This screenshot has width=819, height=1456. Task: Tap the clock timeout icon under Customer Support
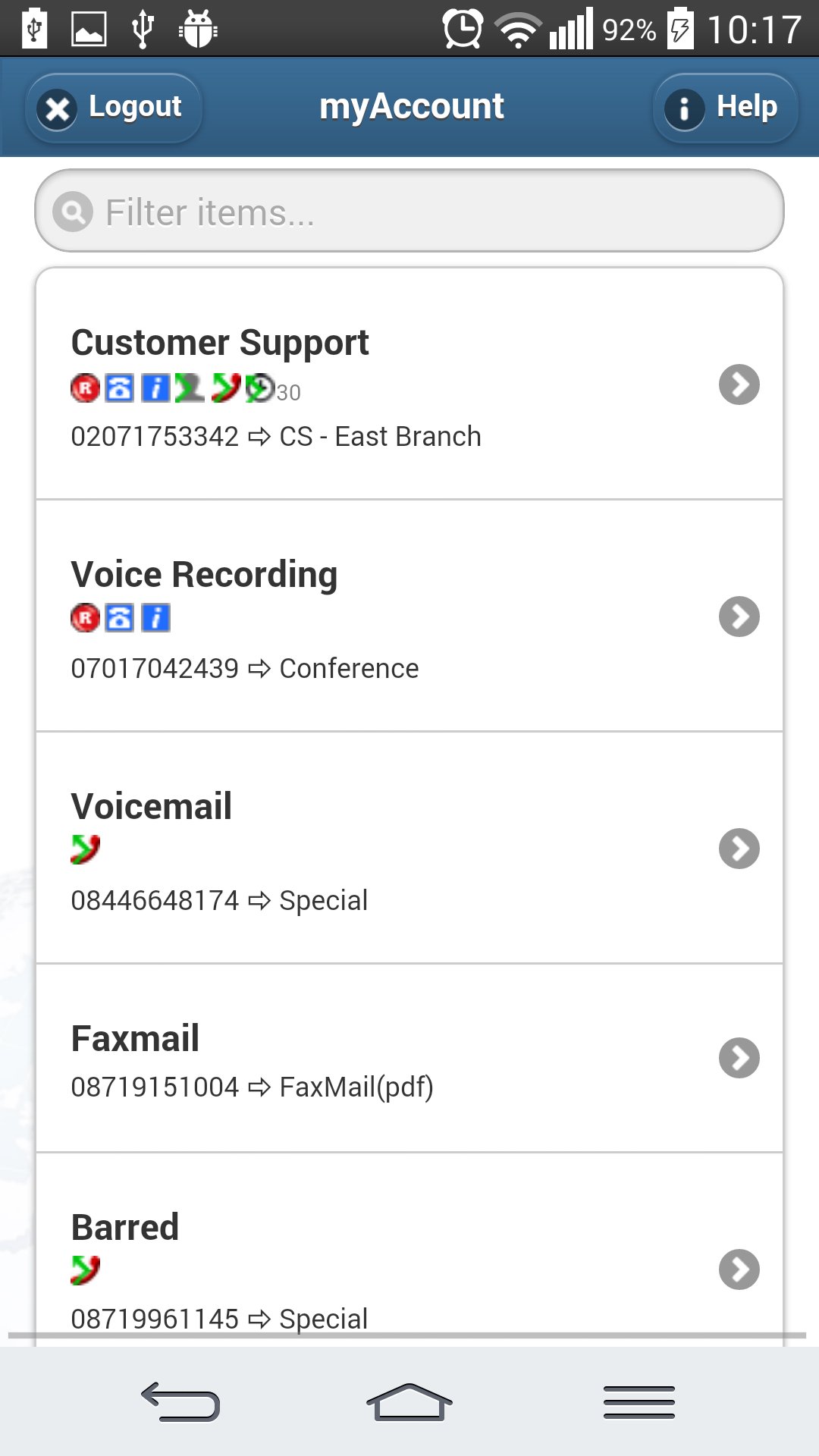tap(260, 388)
